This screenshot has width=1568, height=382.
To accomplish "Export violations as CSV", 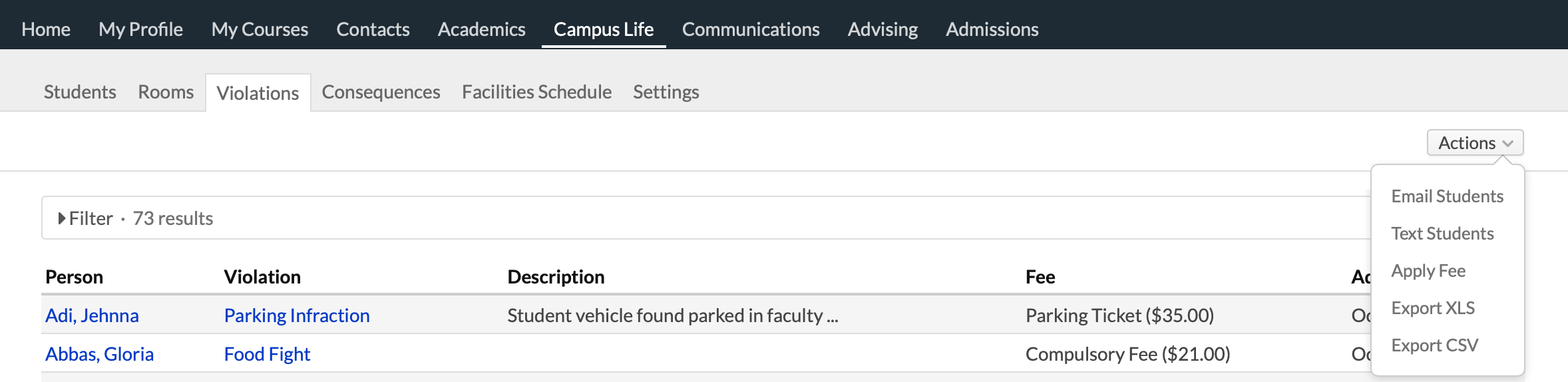I will point(1434,345).
